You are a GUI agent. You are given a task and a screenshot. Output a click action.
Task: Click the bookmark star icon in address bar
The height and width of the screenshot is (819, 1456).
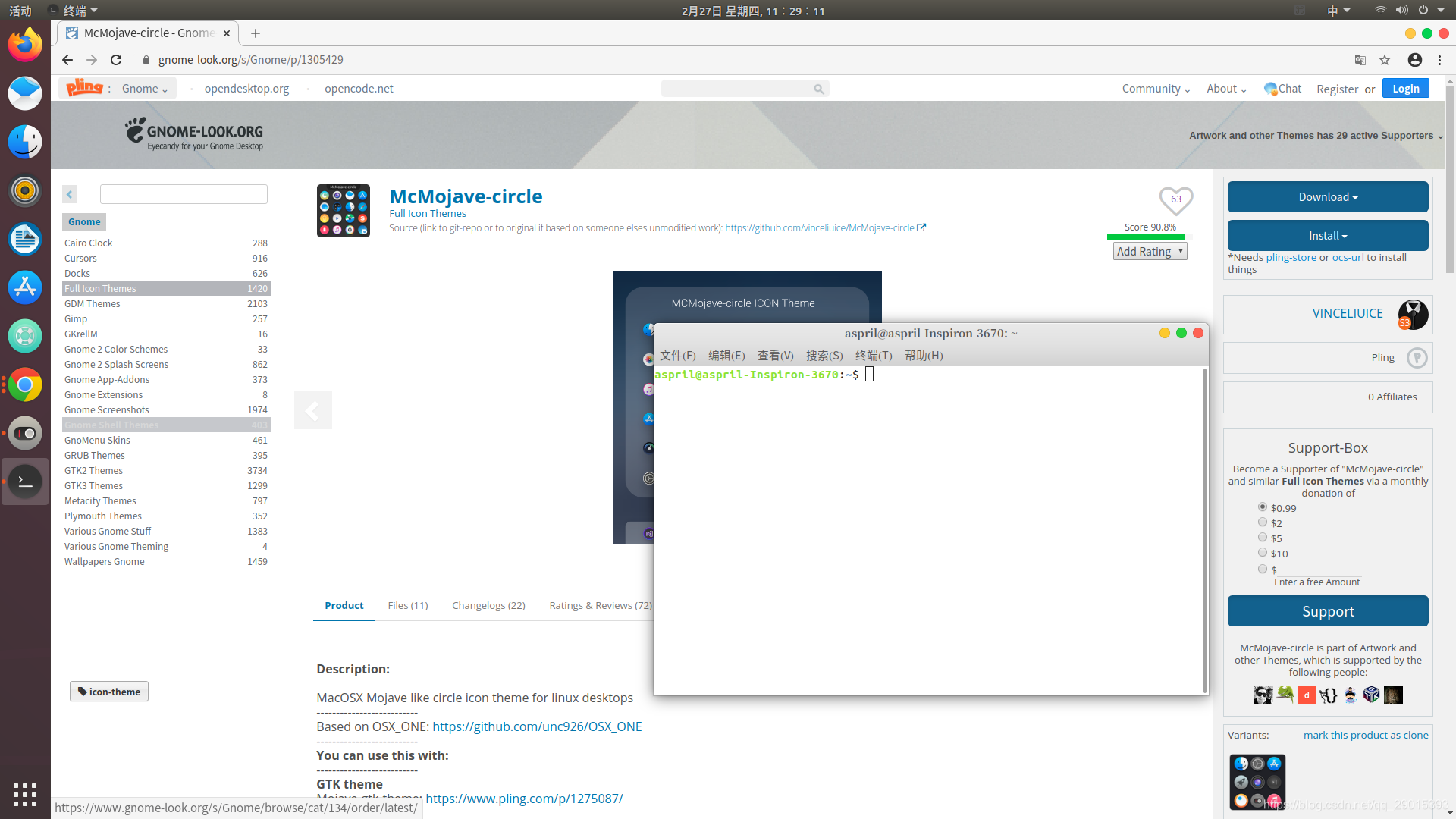tap(1385, 60)
